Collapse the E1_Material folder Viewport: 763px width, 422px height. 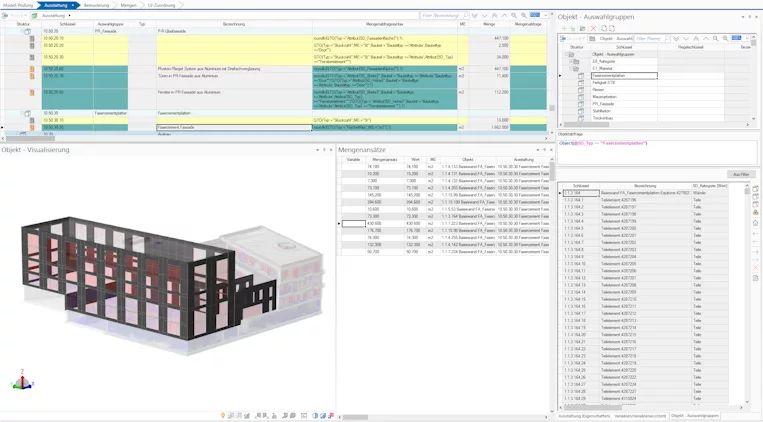point(570,69)
